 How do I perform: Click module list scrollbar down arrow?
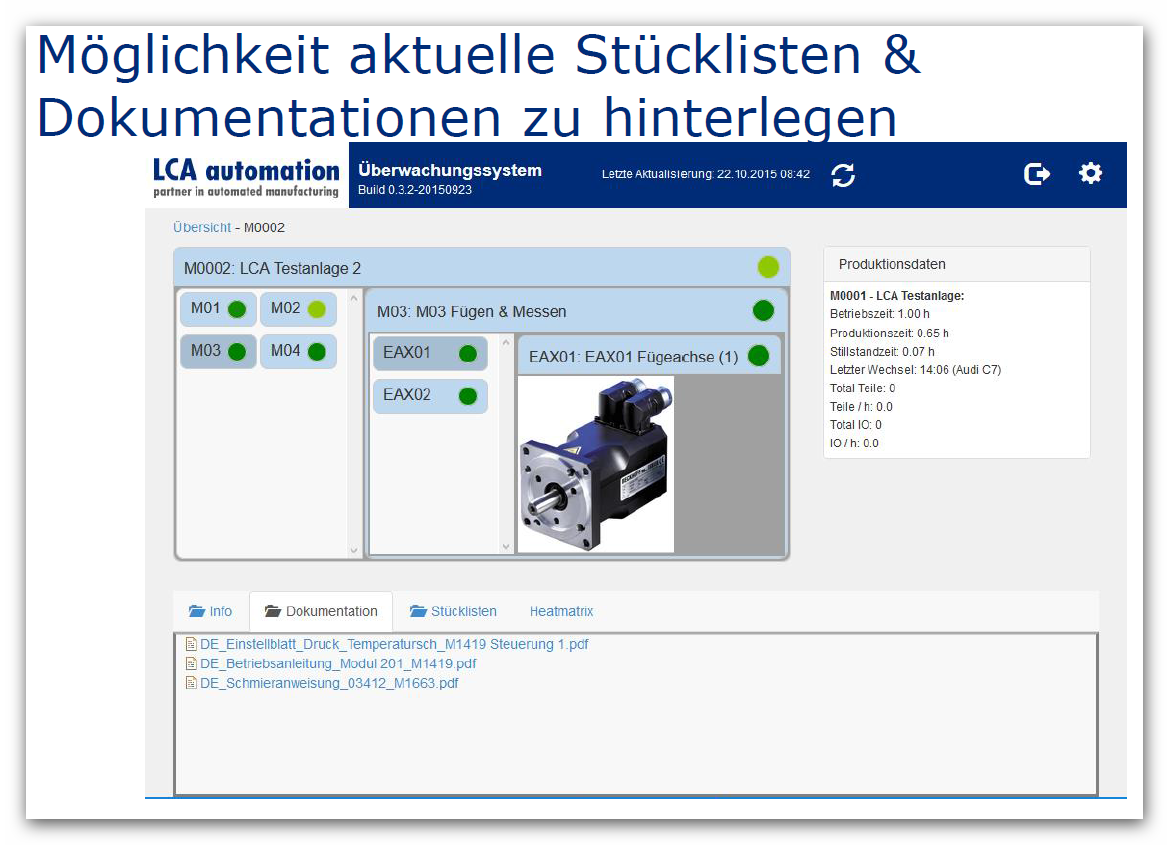(354, 550)
